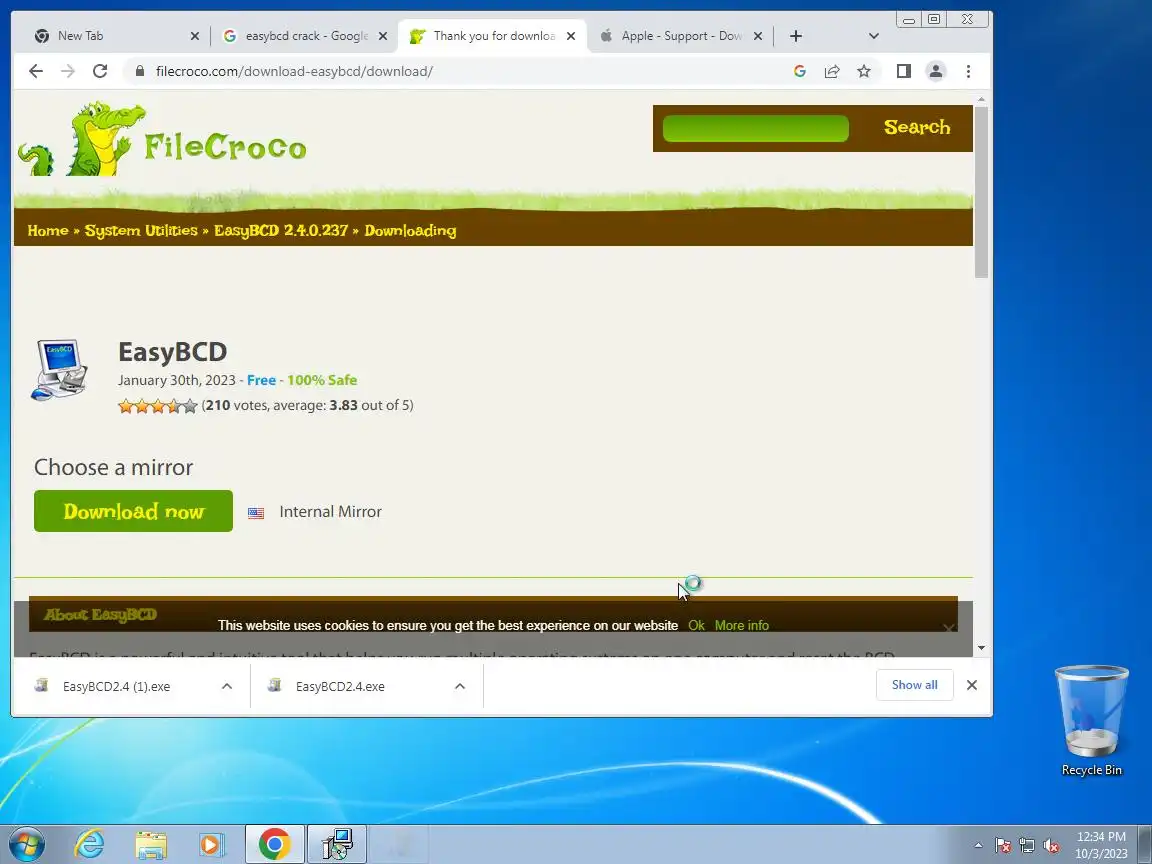Viewport: 1152px width, 864px height.
Task: Open the Windows Start menu
Action: 26,844
